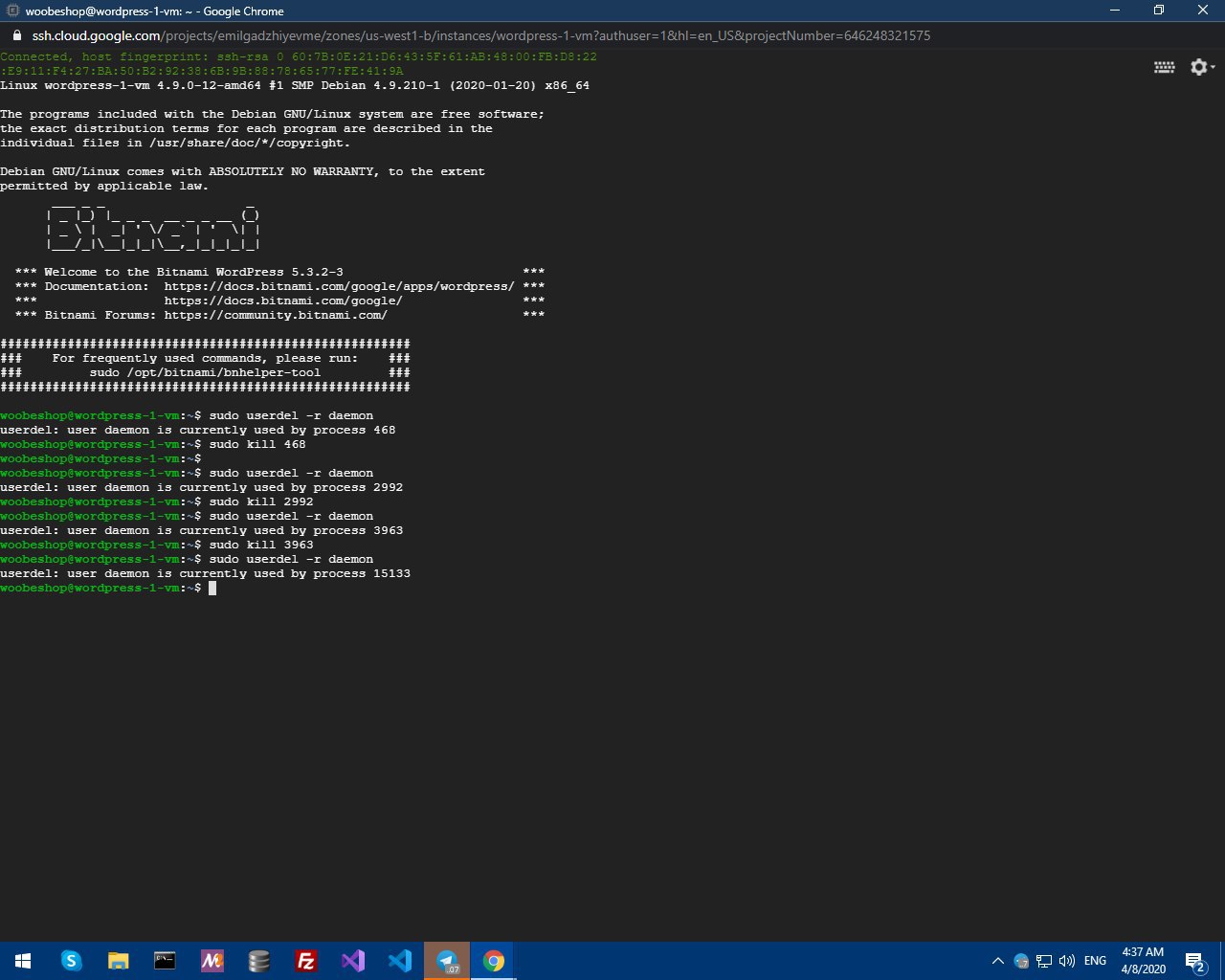Click the 'sudo /opt/bitnami/bnhelper-tool' text
Screen dimensions: 1225x980
pos(206,373)
